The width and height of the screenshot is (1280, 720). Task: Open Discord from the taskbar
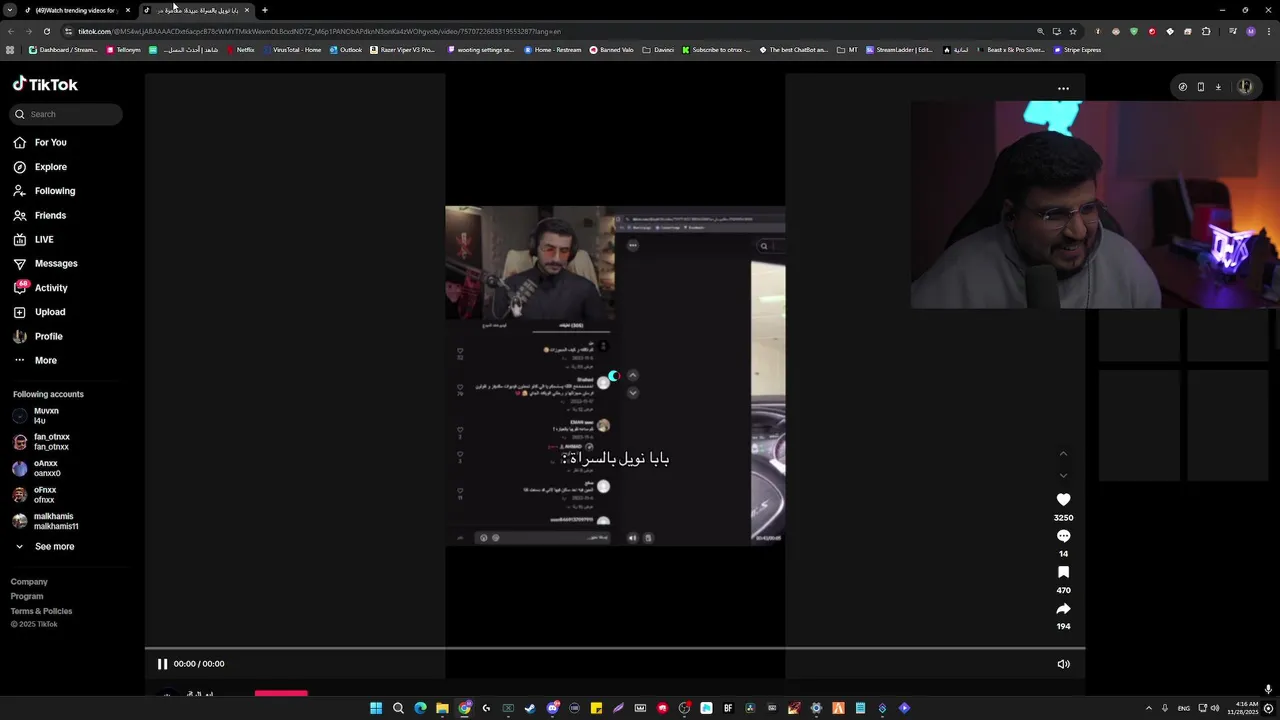[x=552, y=708]
